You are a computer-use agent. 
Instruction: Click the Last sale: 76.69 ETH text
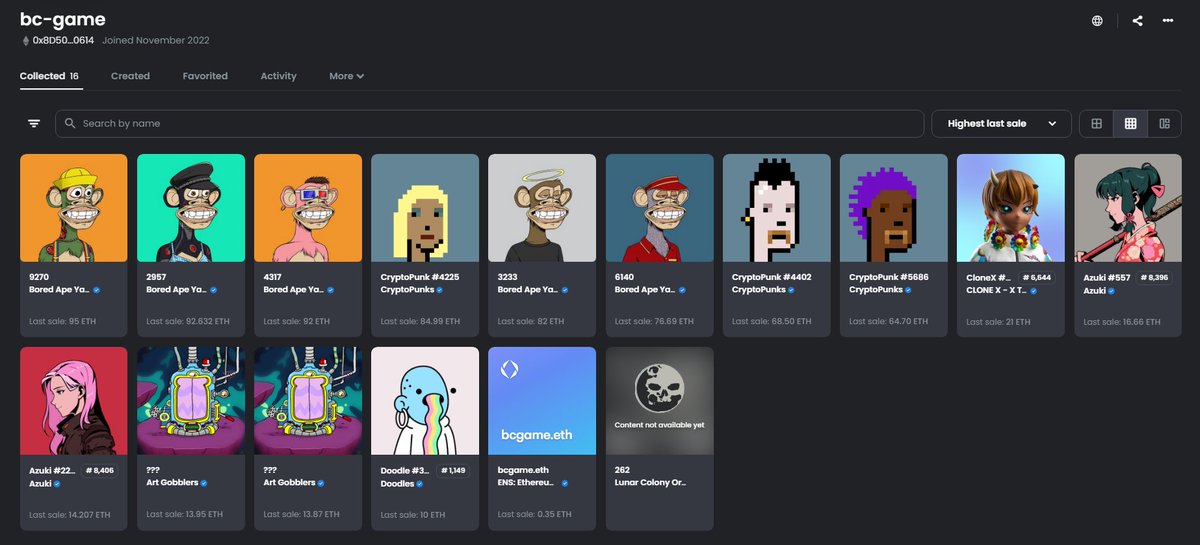pyautogui.click(x=654, y=321)
